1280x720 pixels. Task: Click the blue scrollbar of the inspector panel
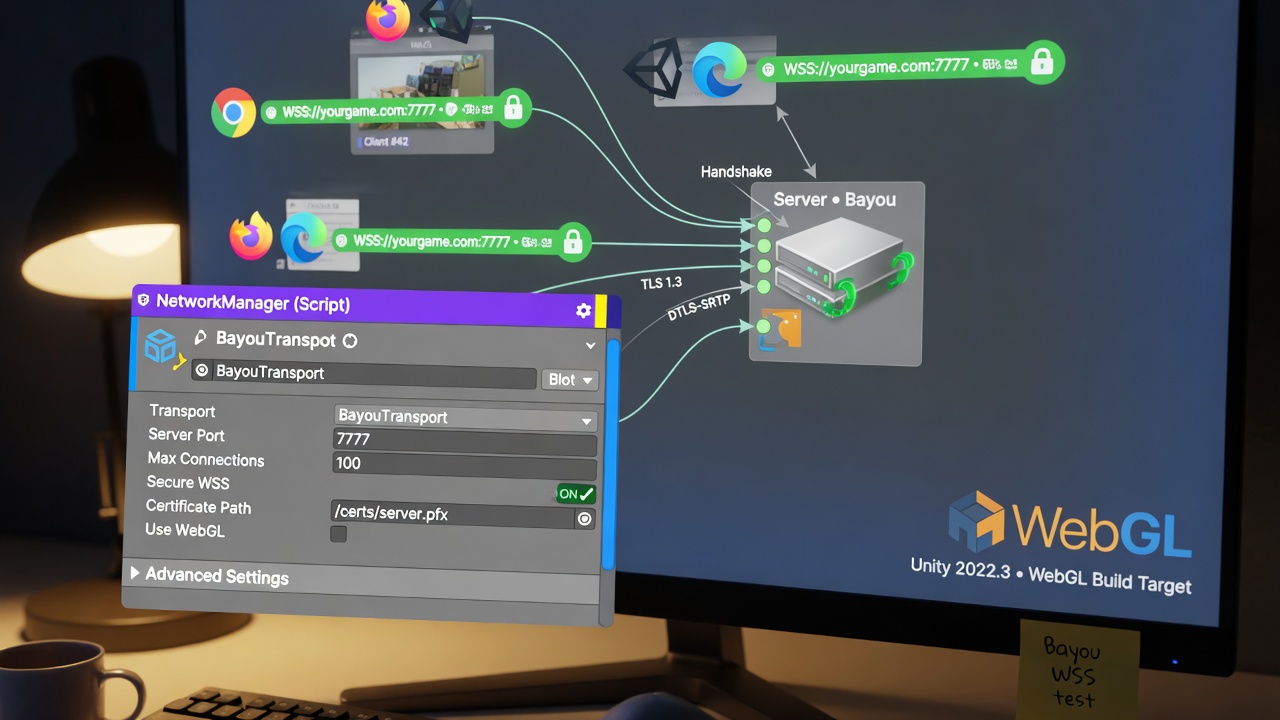(611, 457)
